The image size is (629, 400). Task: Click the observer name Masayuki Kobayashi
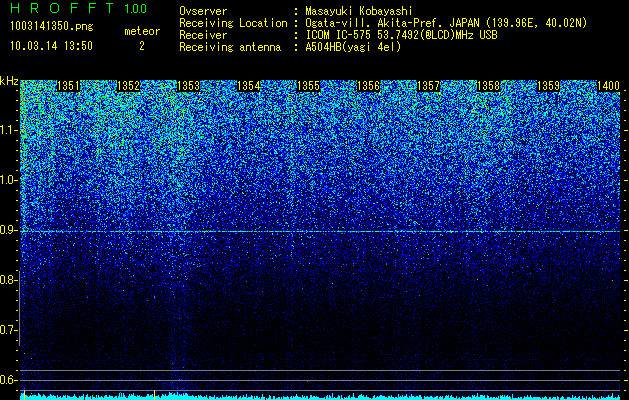coord(359,12)
